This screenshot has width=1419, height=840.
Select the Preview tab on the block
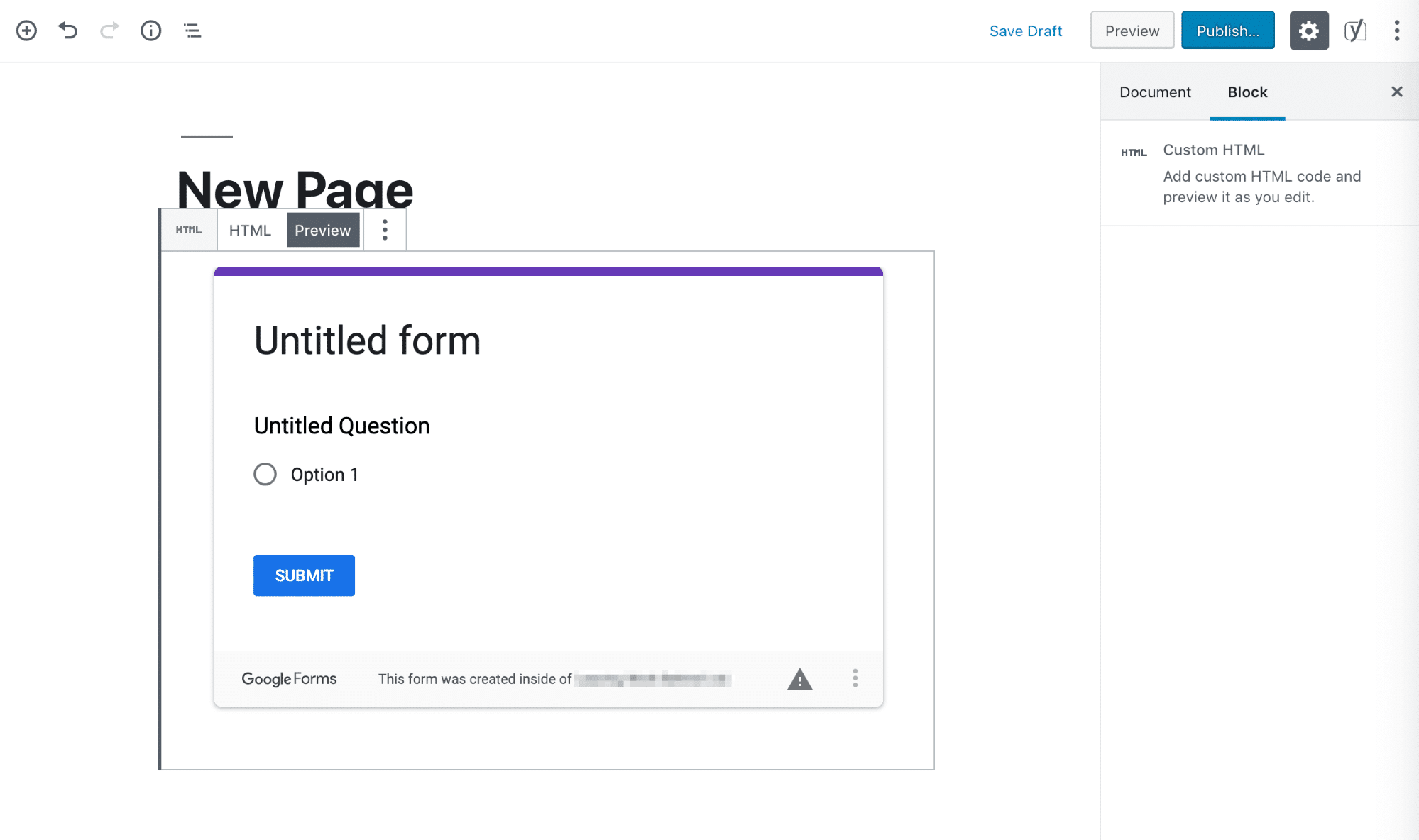click(323, 230)
